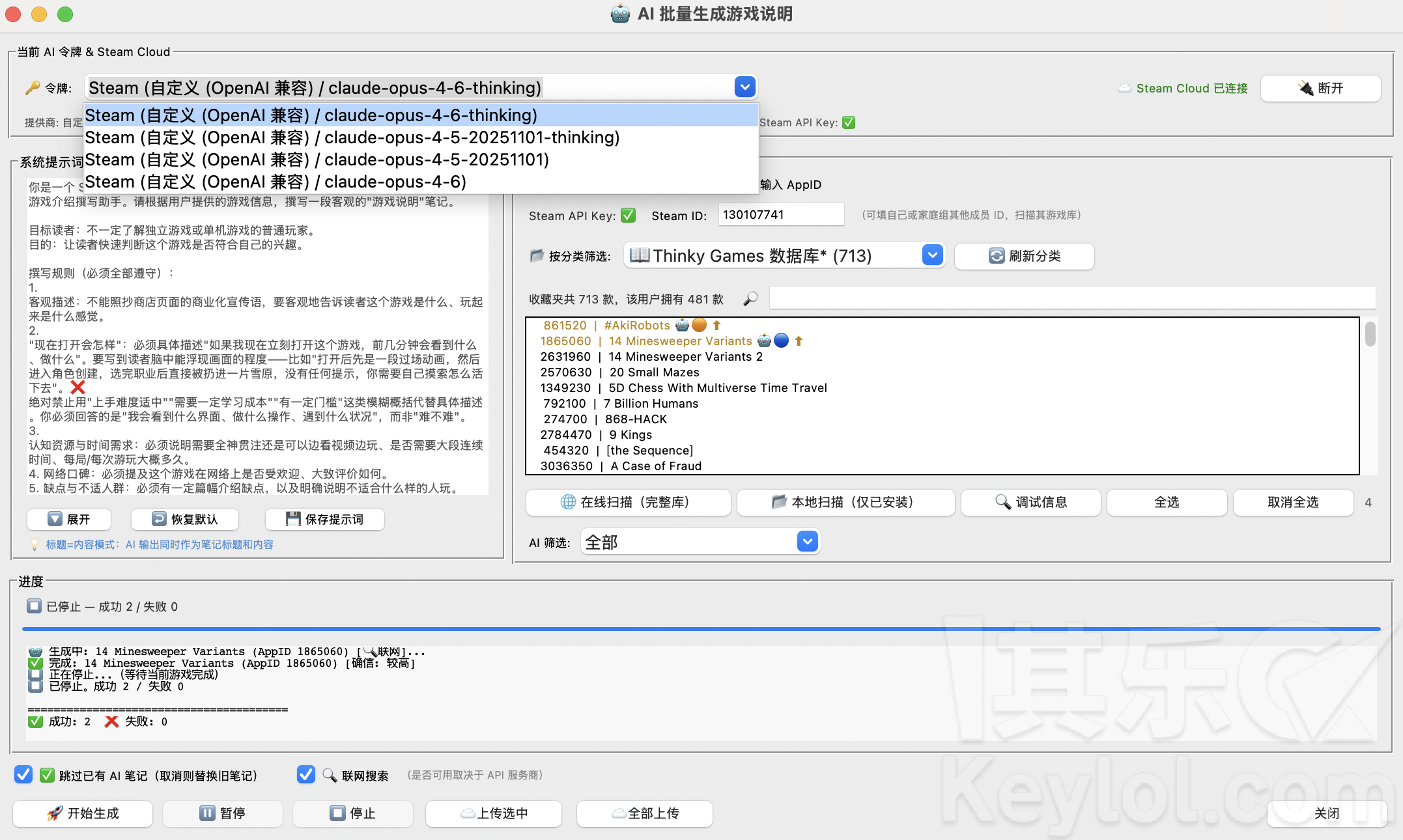Select the claude-opus-4-5-20251101-thinking option
1403x840 pixels.
pyautogui.click(x=352, y=137)
